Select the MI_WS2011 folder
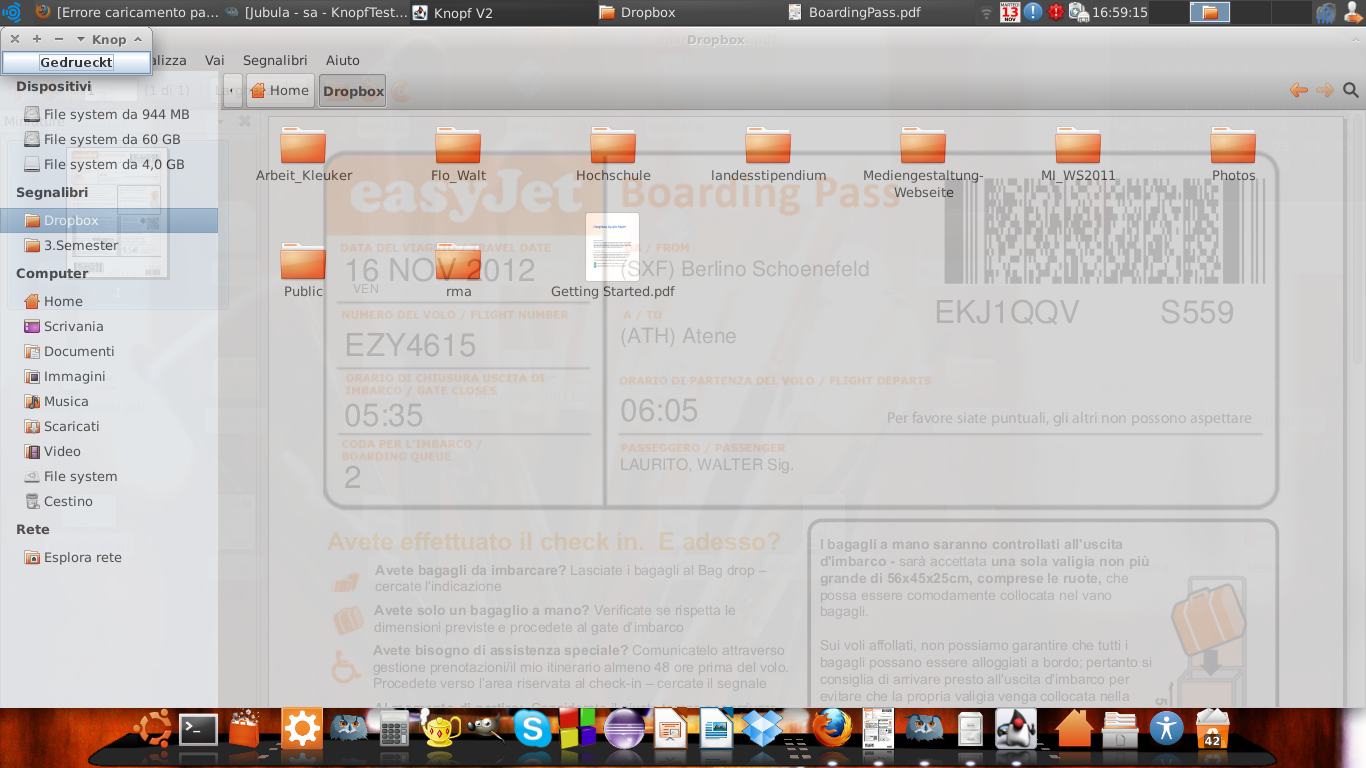This screenshot has height=768, width=1366. (x=1078, y=154)
